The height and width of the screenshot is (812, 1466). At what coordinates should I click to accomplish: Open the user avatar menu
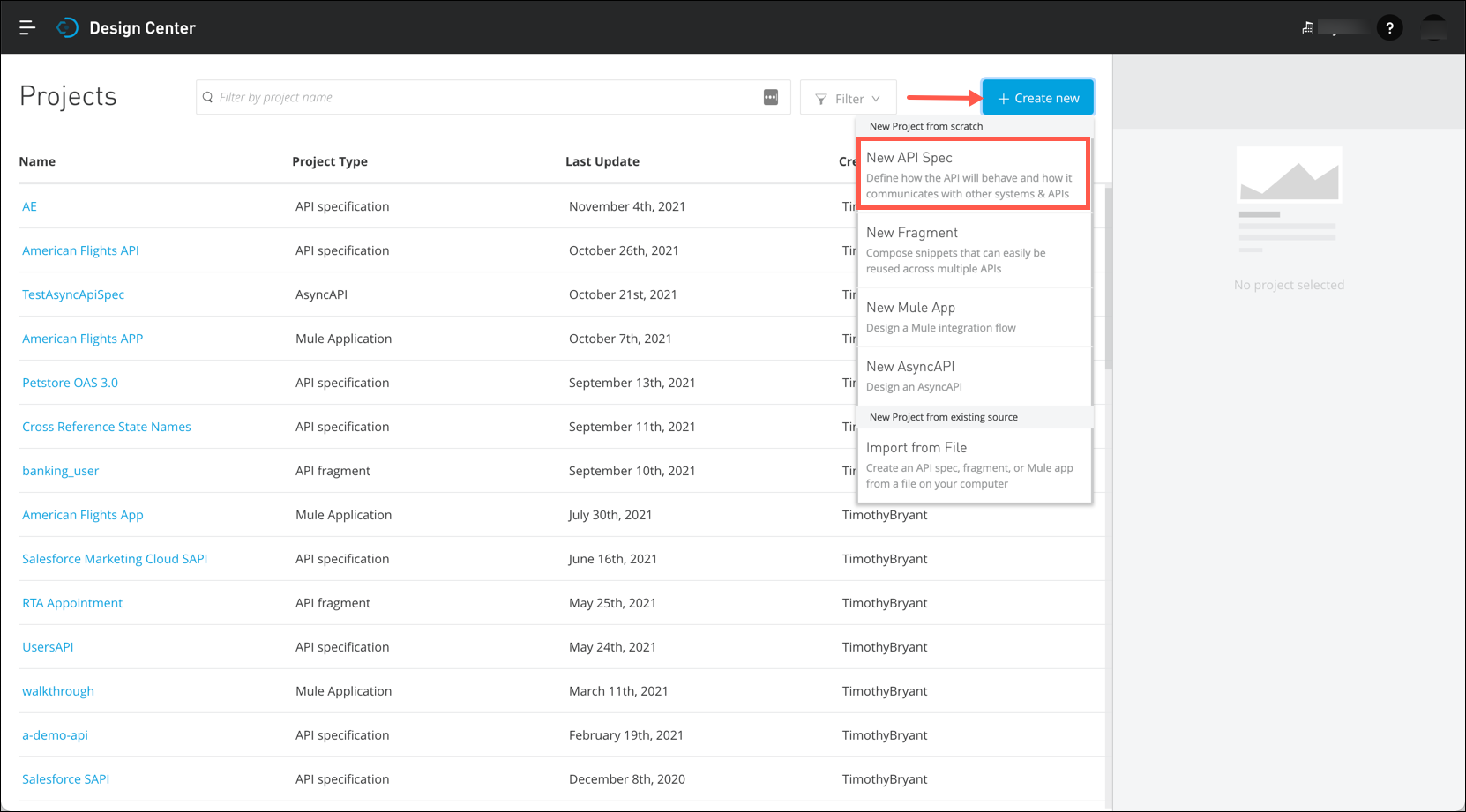(x=1434, y=28)
